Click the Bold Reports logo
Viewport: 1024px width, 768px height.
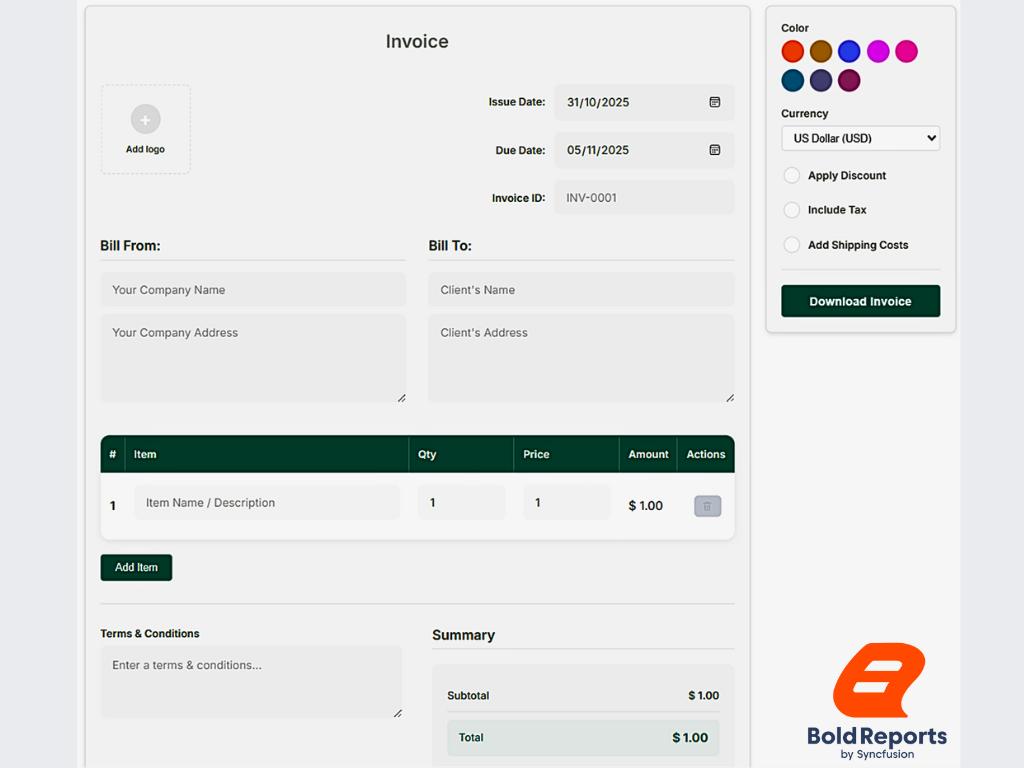coord(877,701)
